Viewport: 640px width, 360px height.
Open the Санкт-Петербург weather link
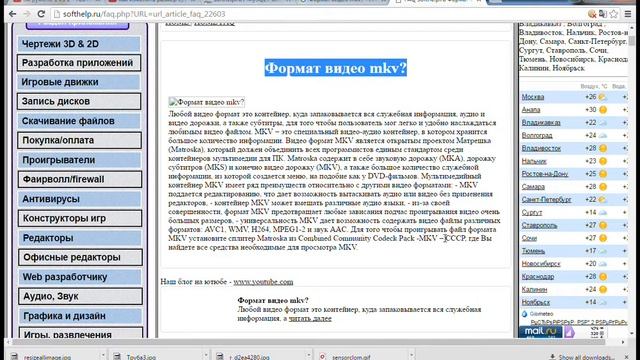[x=547, y=200]
